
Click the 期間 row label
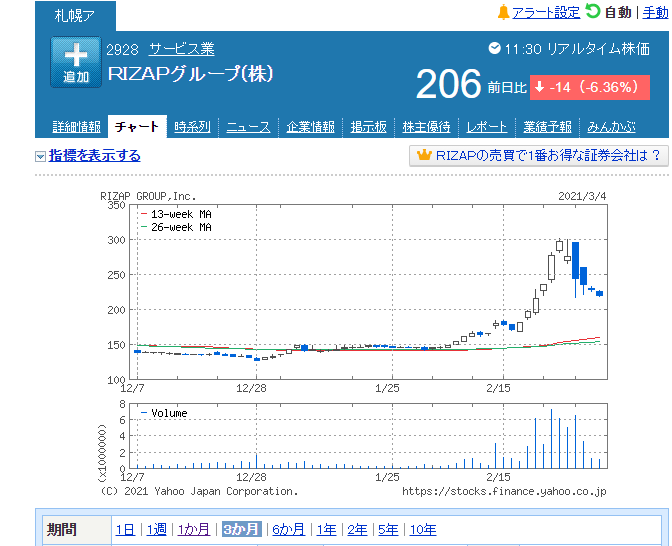click(x=62, y=530)
